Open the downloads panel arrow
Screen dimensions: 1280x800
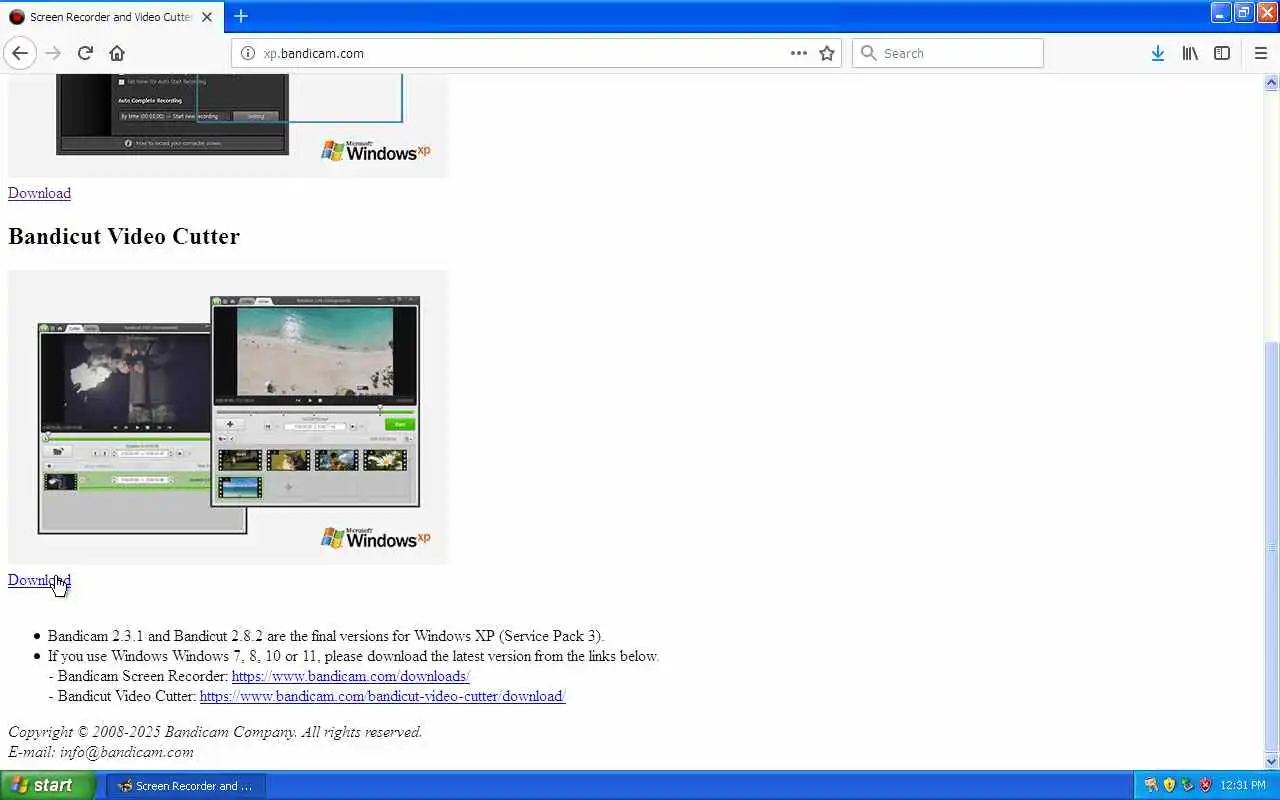click(1157, 53)
